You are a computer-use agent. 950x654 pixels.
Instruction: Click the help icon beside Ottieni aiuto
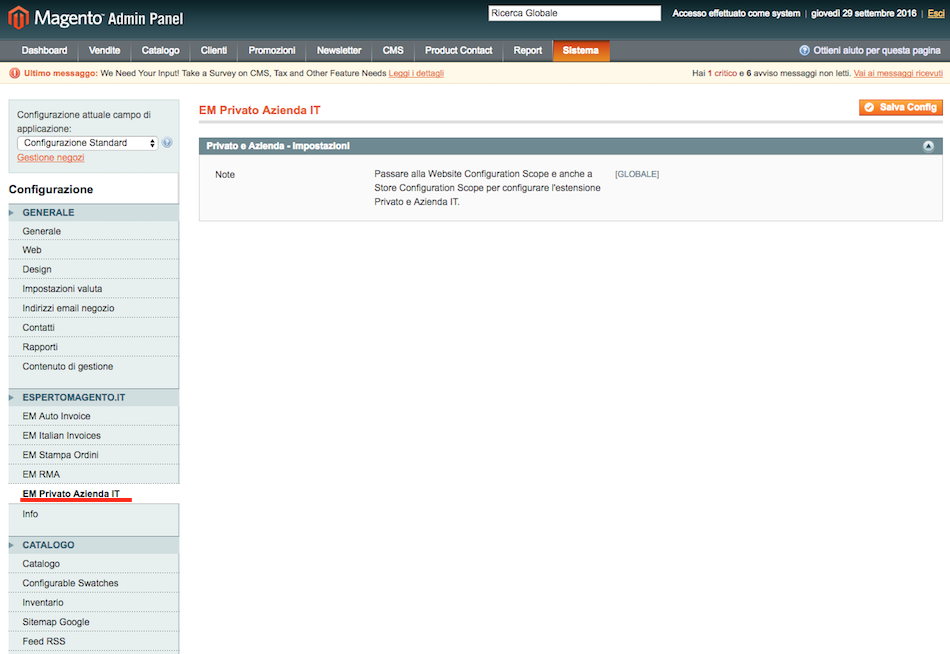coord(804,50)
